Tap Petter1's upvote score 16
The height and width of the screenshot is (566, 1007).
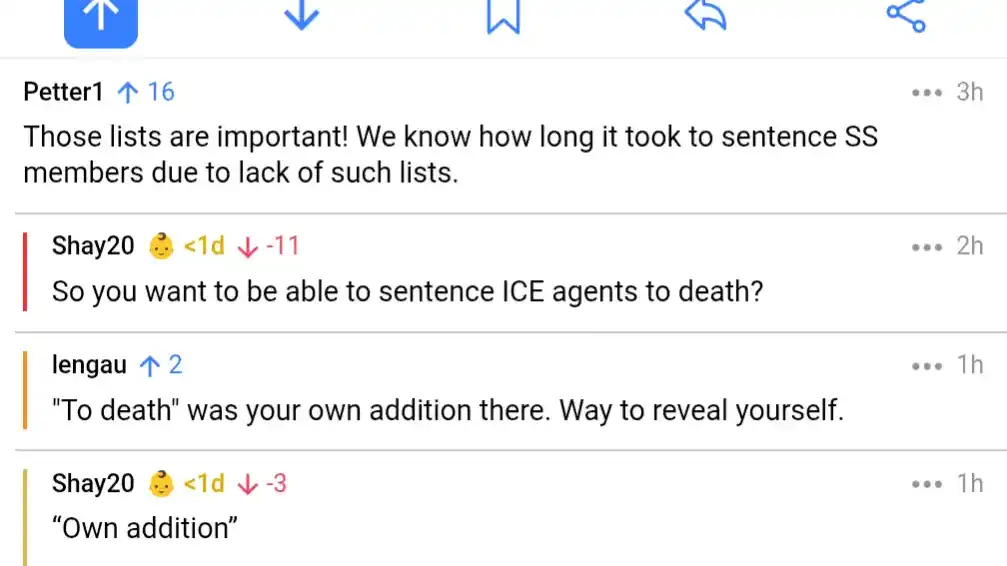[x=146, y=93]
